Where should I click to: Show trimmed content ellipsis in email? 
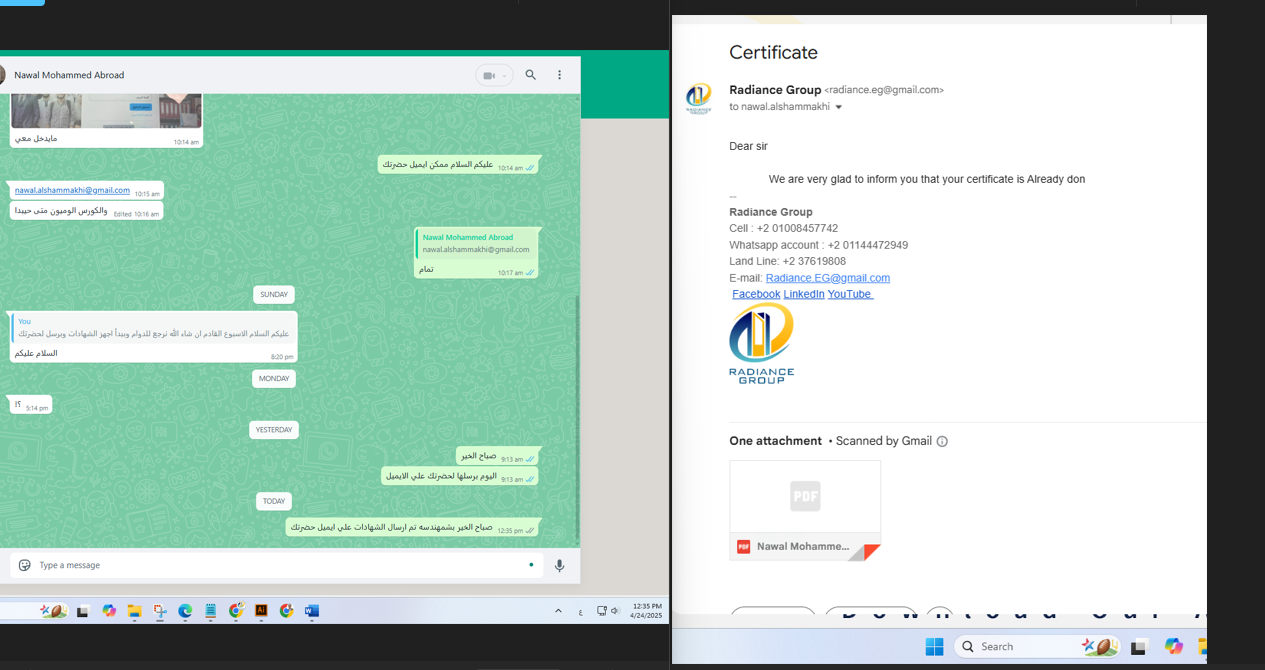click(733, 196)
